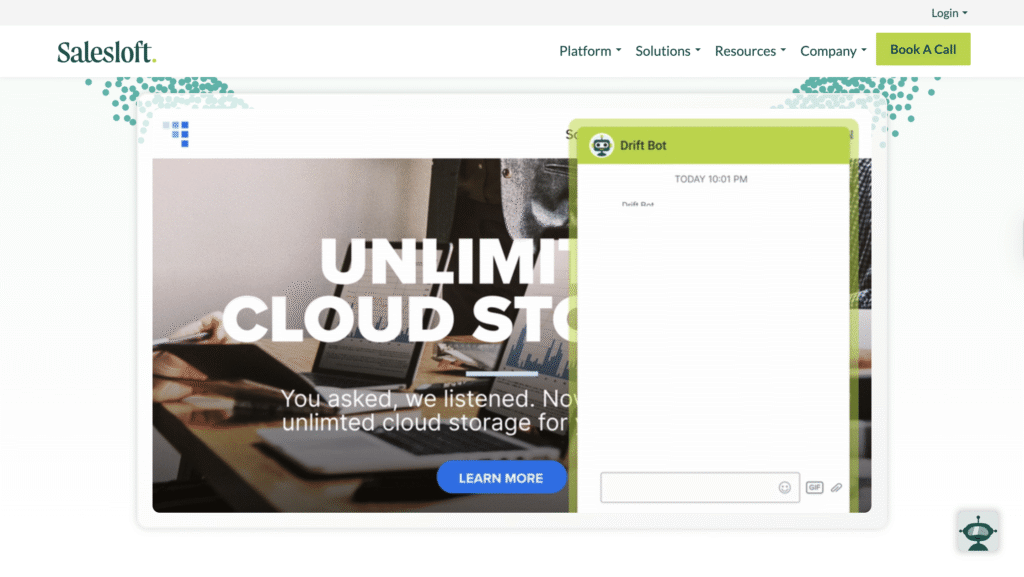Click the attachment paperclip icon
The image size is (1024, 577).
click(x=837, y=488)
